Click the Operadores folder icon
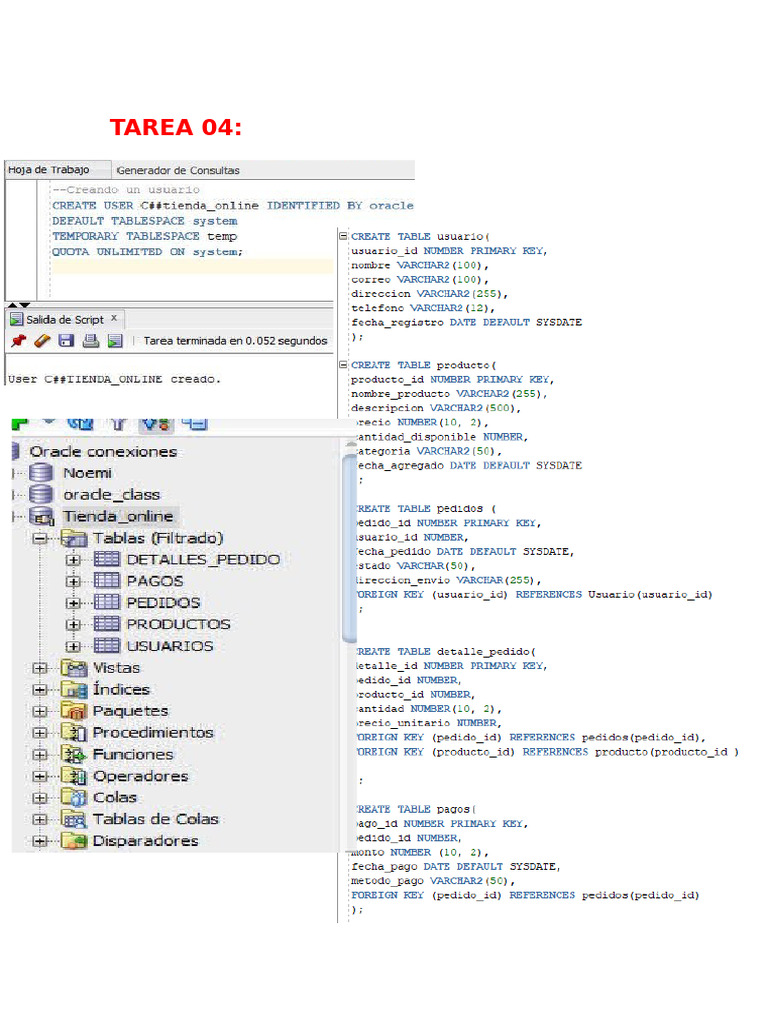This screenshot has height=1024, width=768. [74, 776]
